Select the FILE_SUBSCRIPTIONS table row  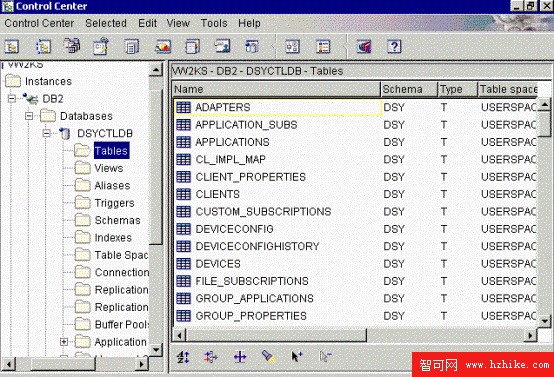(356, 281)
